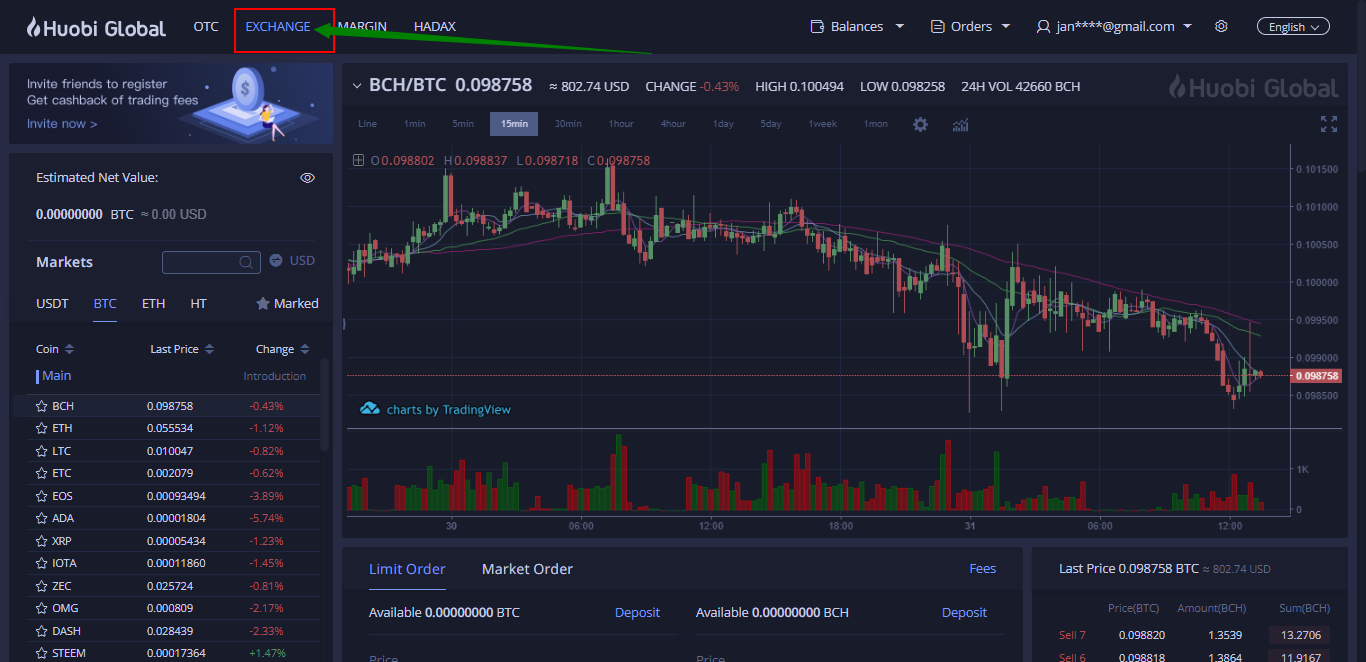The height and width of the screenshot is (662, 1366).
Task: Star the ADA coin as favorite
Action: pyautogui.click(x=42, y=518)
